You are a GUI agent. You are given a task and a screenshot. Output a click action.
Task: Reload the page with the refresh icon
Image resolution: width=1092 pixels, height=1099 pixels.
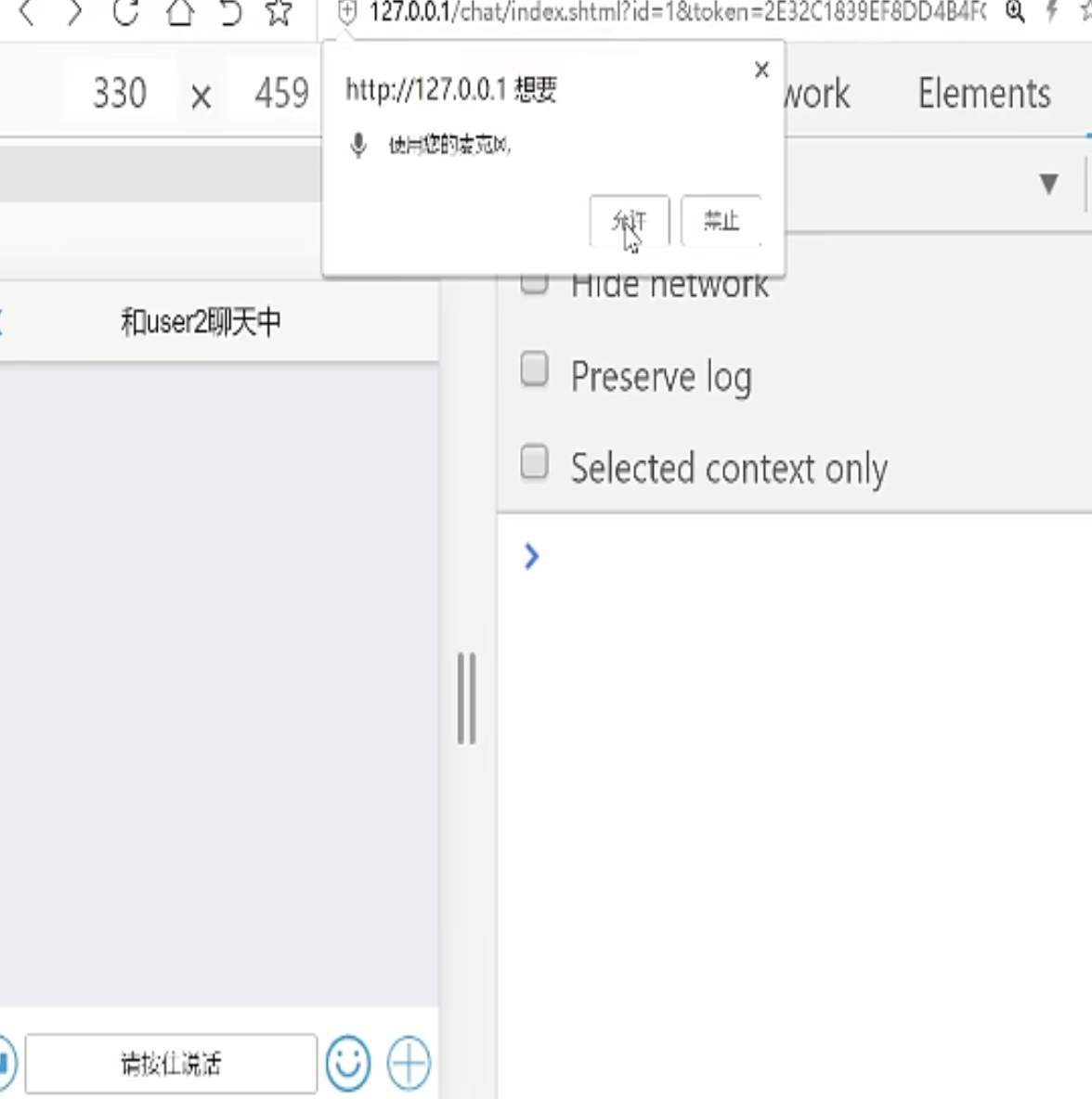125,14
